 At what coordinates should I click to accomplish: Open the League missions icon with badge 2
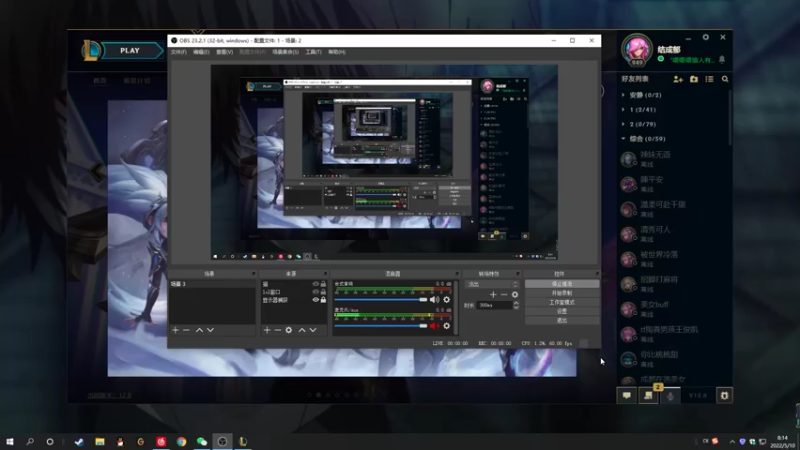648,395
